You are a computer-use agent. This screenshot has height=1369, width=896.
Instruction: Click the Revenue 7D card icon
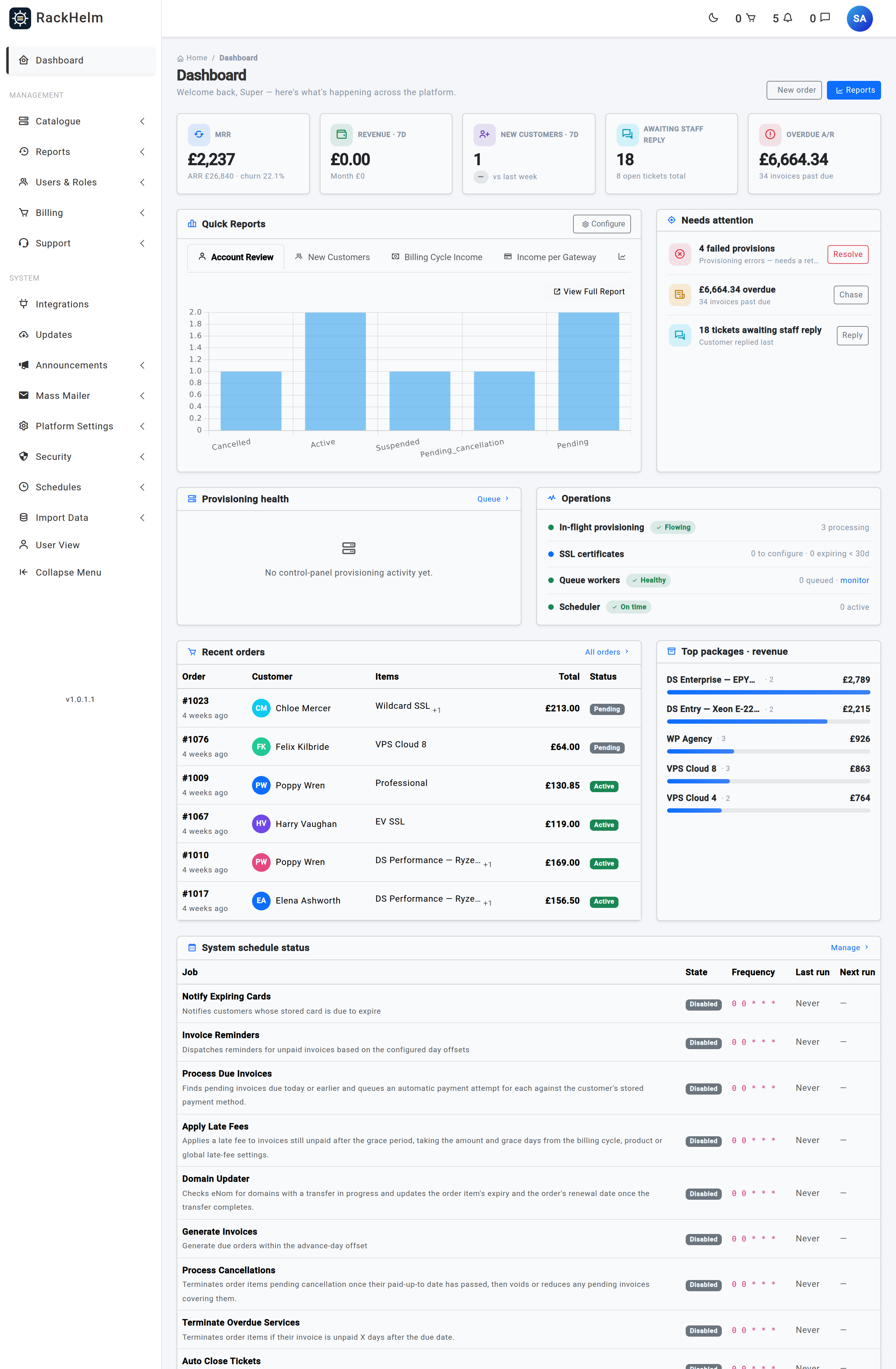pyautogui.click(x=341, y=134)
